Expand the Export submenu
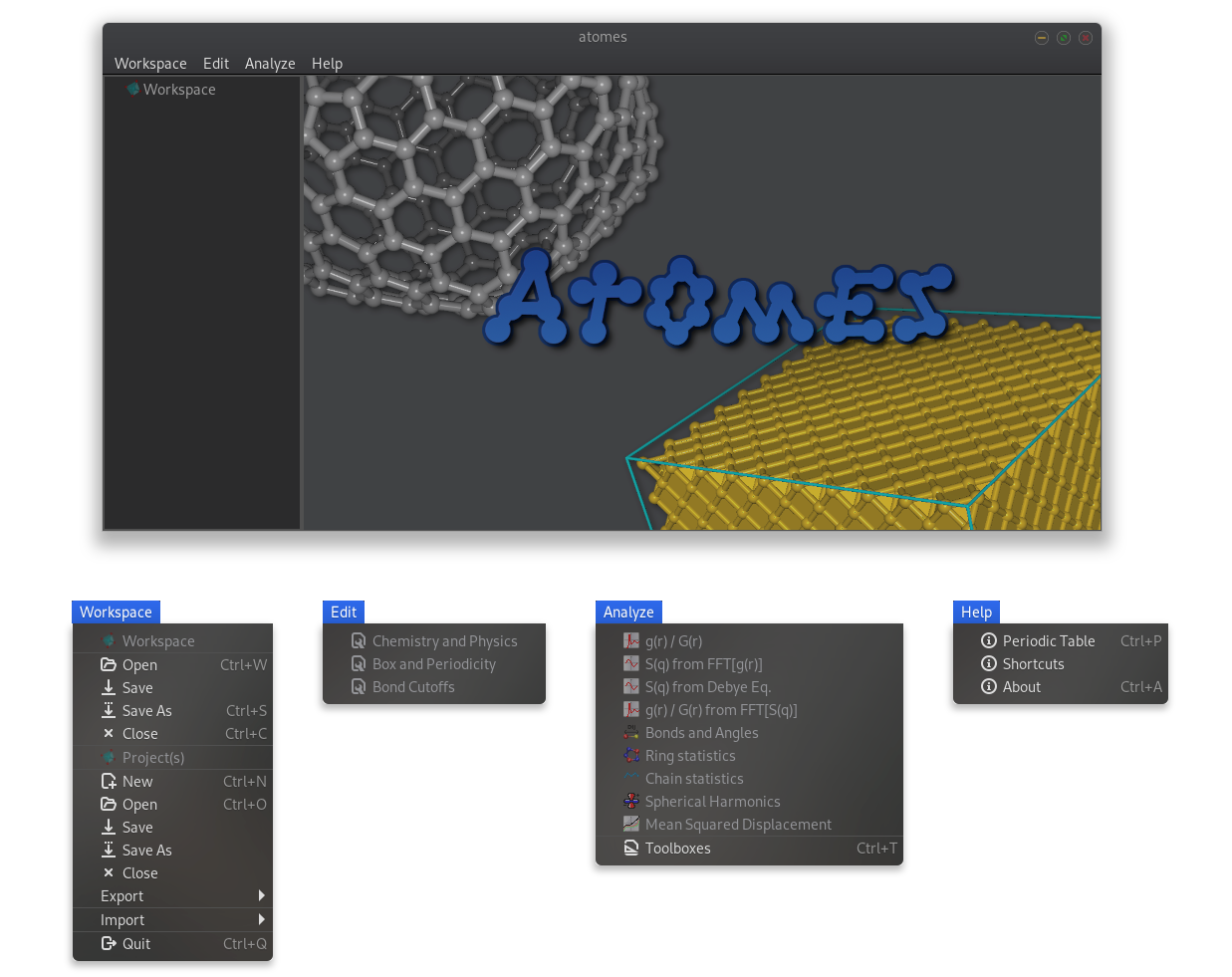1232x977 pixels. tap(122, 896)
